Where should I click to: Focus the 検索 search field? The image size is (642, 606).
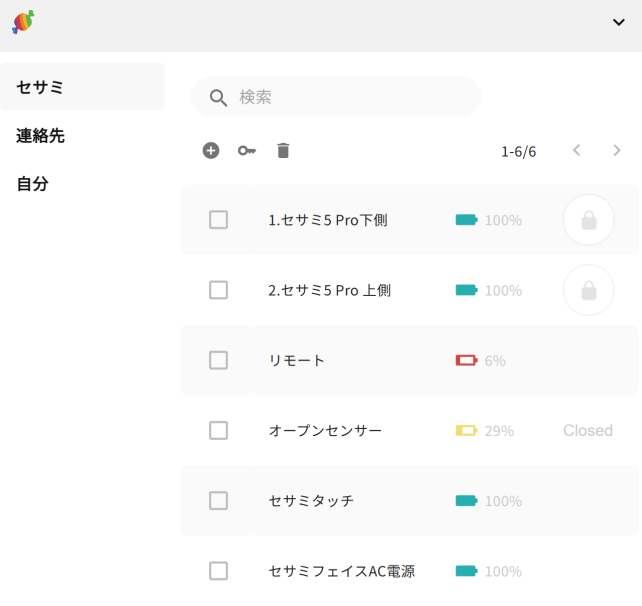pos(350,97)
